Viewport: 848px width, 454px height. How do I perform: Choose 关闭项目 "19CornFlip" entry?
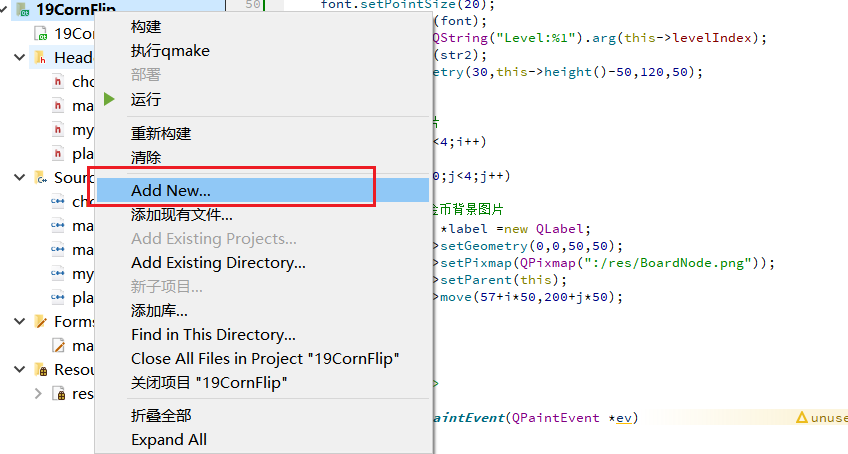point(209,383)
